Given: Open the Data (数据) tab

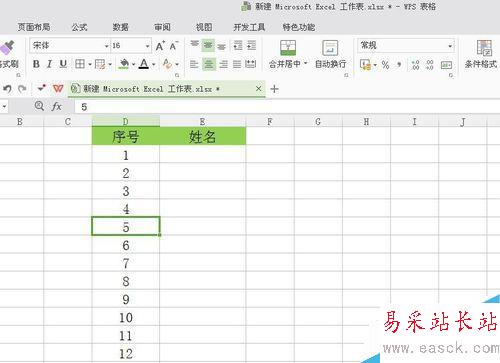Looking at the screenshot, I should coord(120,27).
